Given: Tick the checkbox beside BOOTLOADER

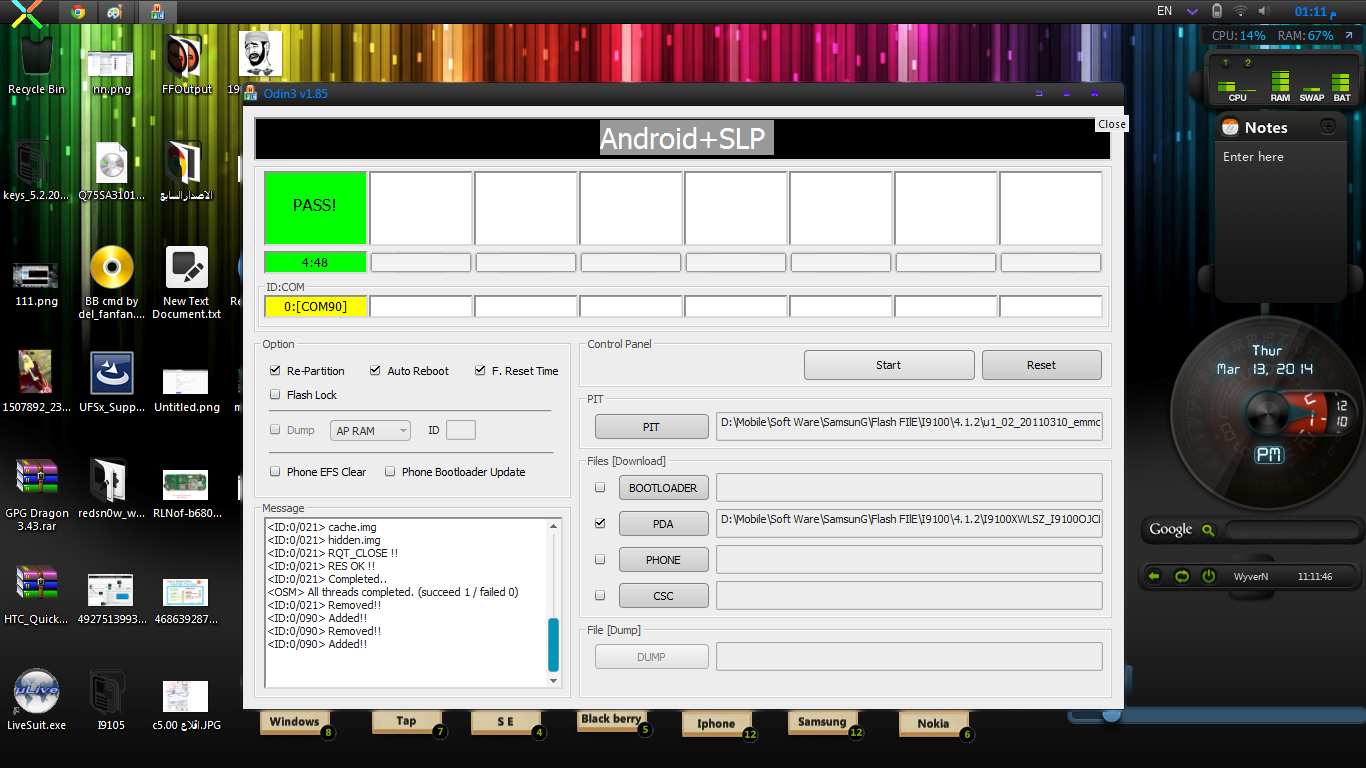Looking at the screenshot, I should click(600, 488).
